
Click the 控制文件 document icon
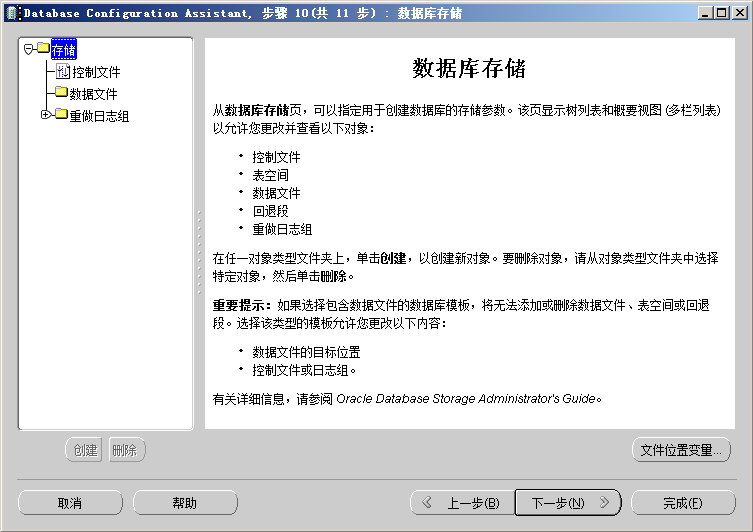pyautogui.click(x=63, y=71)
